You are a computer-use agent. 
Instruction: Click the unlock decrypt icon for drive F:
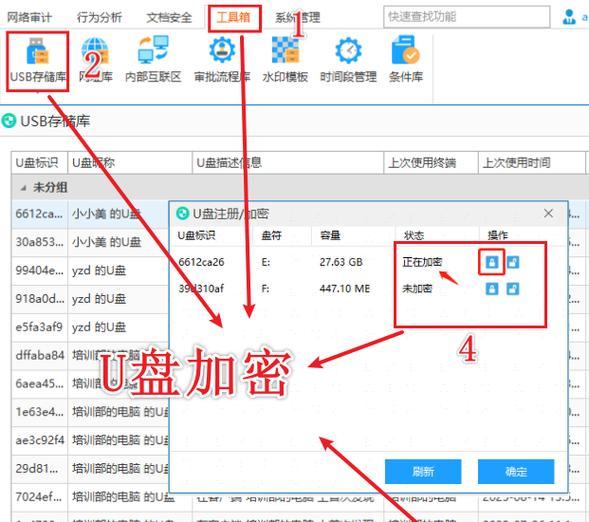tap(513, 289)
